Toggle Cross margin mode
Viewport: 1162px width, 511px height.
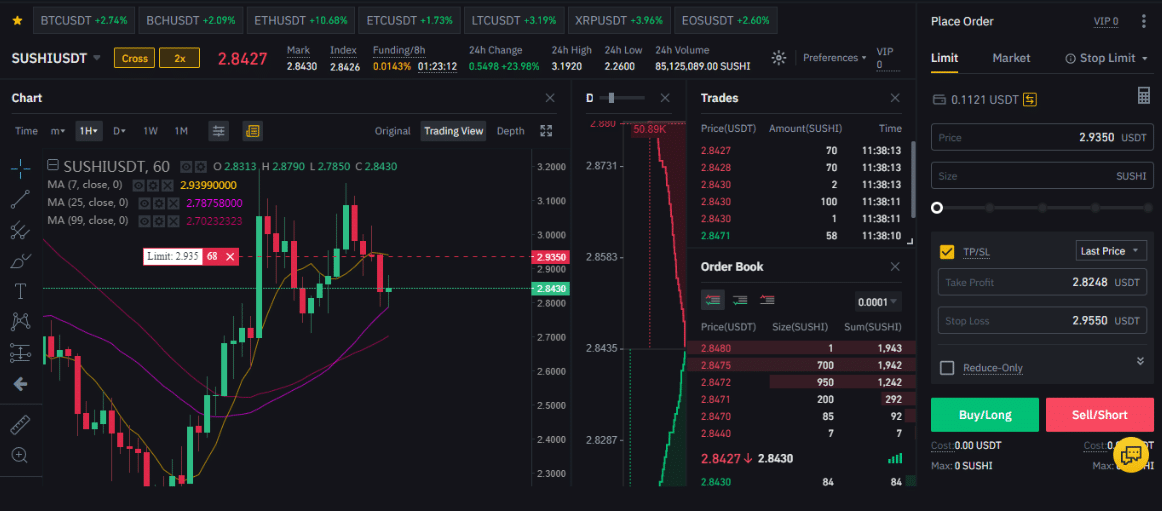[x=134, y=58]
